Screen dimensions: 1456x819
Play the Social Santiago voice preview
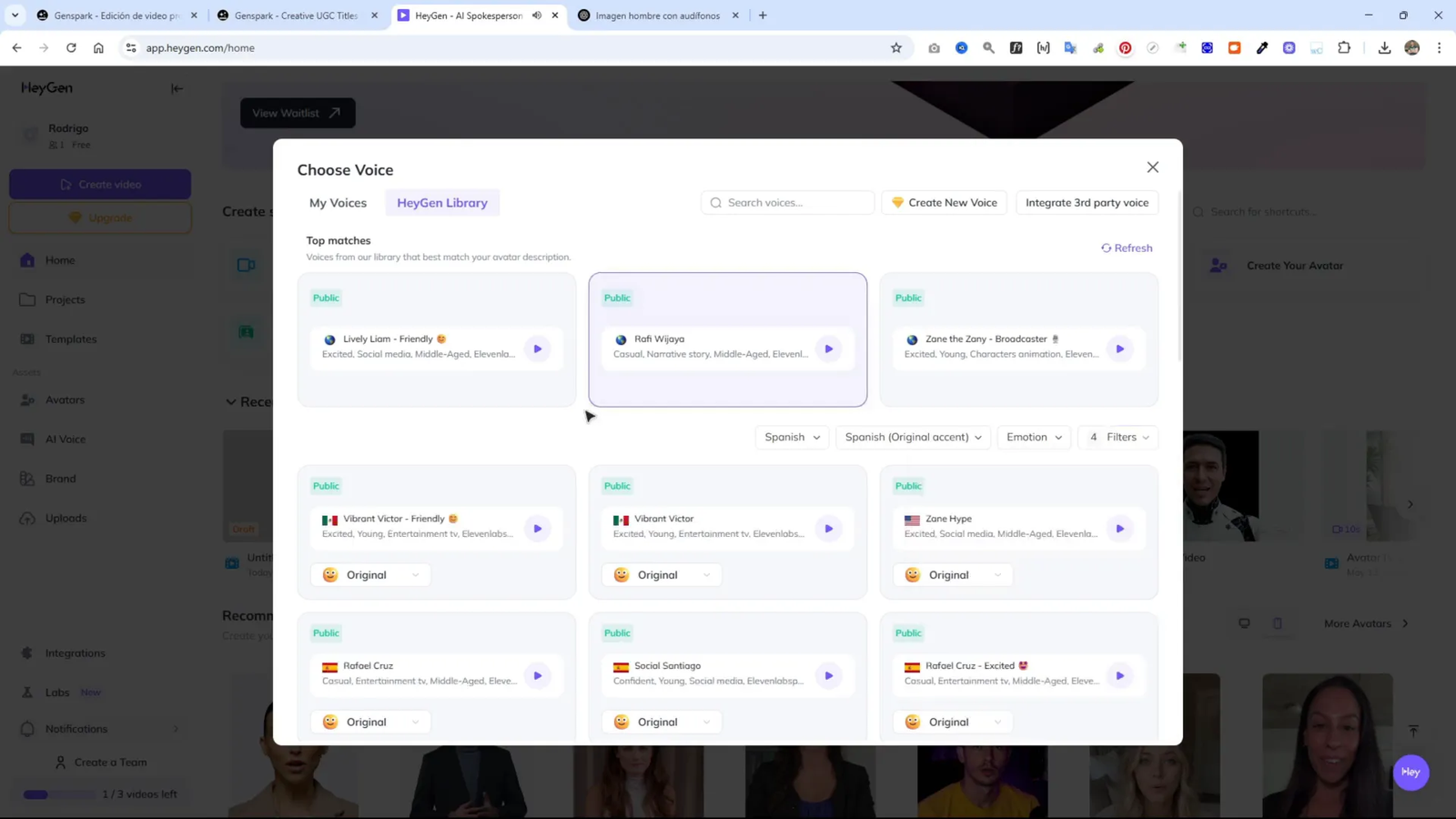[829, 676]
